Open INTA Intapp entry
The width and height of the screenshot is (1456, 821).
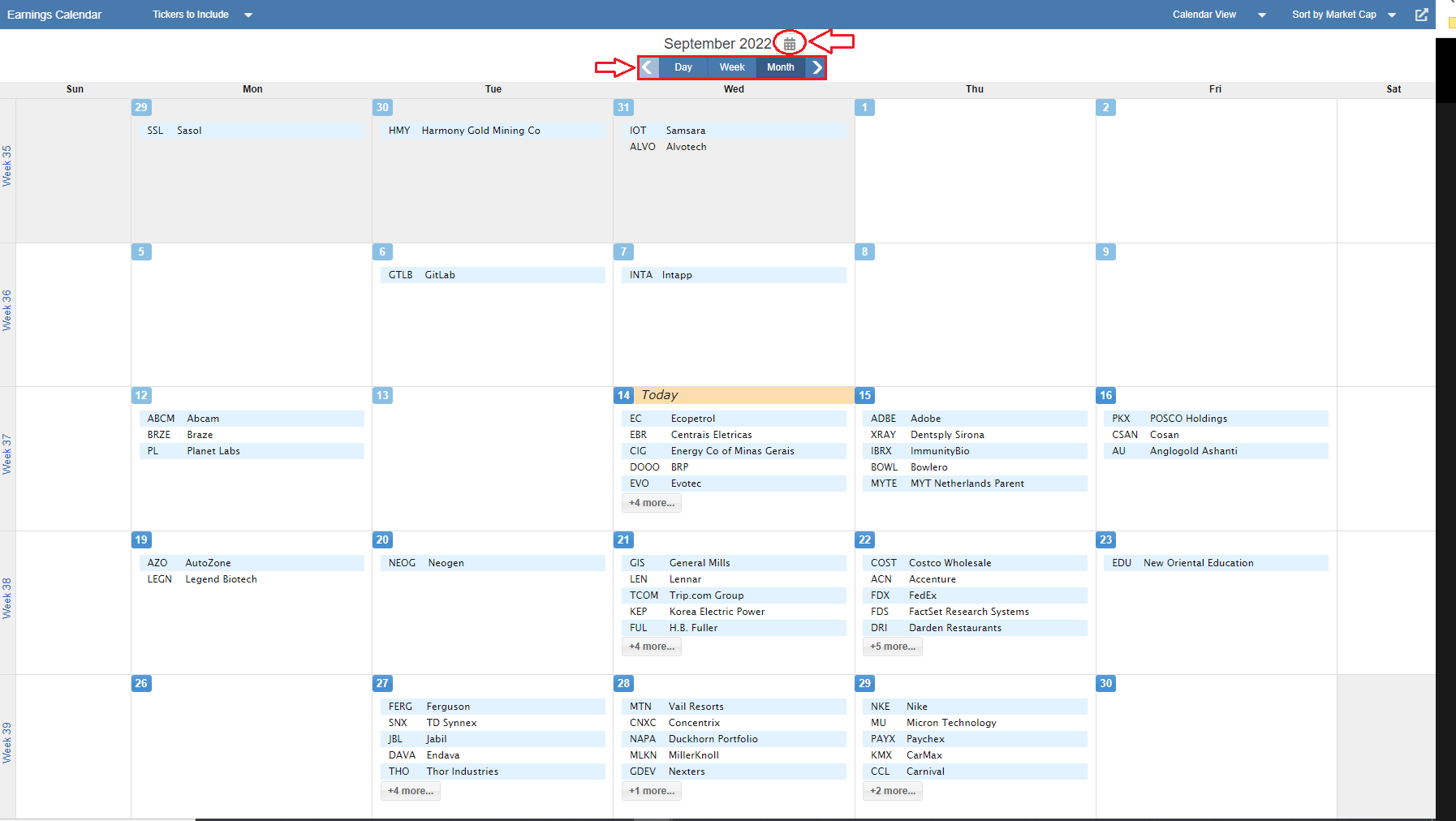click(734, 275)
